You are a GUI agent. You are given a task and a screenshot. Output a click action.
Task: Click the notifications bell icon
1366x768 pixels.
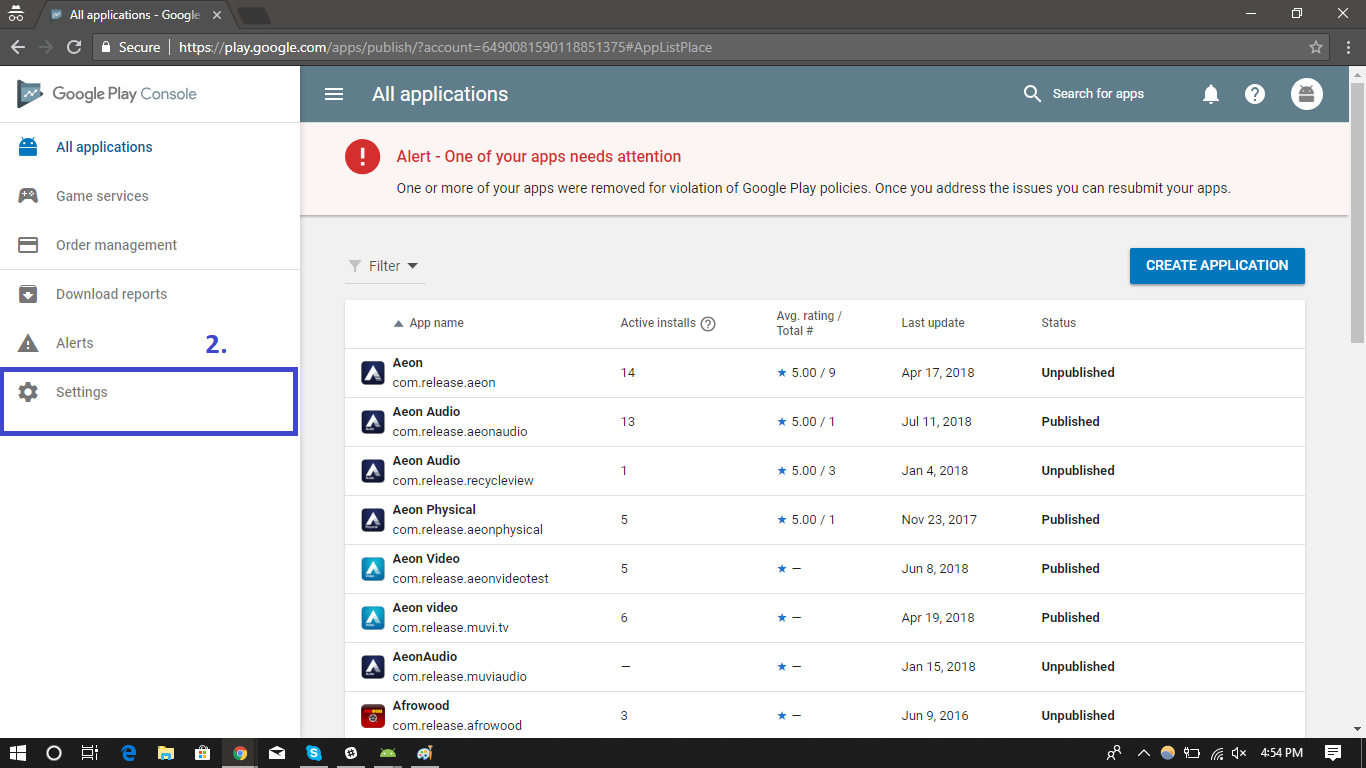point(1210,94)
